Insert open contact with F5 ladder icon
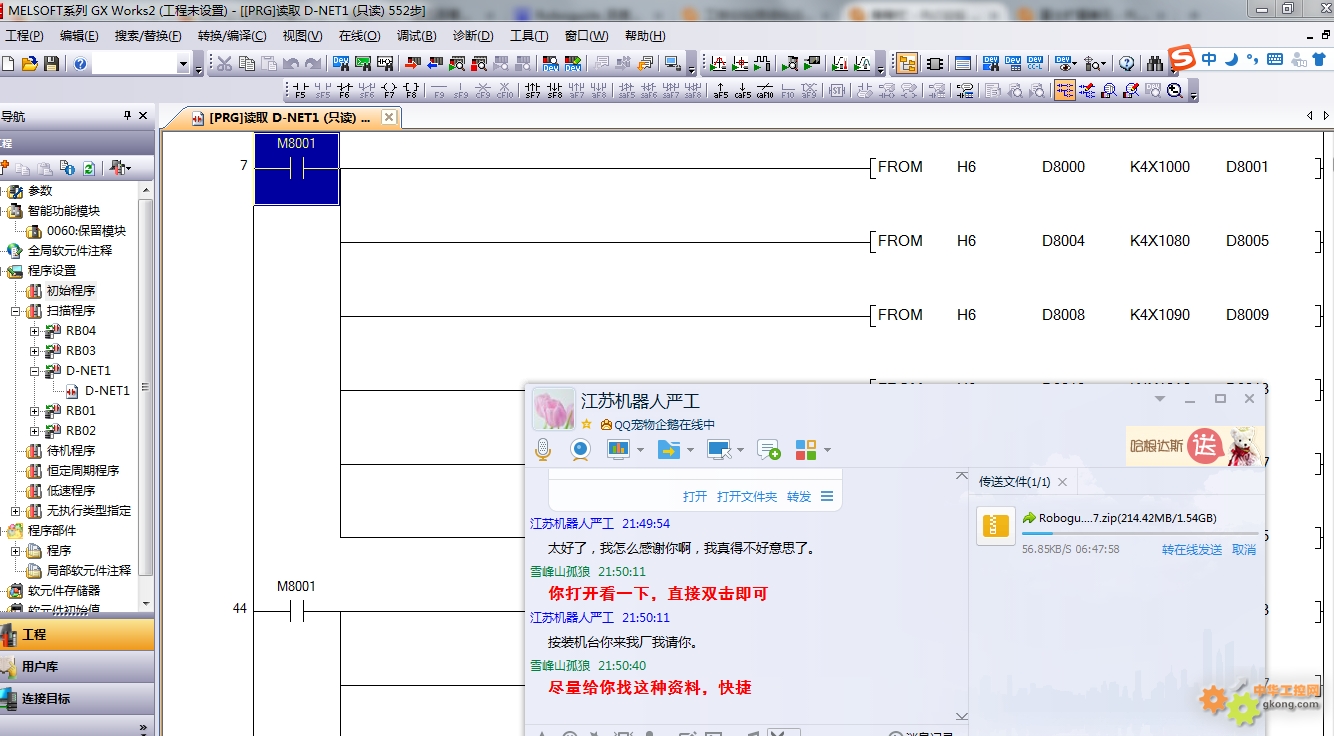 (x=300, y=91)
